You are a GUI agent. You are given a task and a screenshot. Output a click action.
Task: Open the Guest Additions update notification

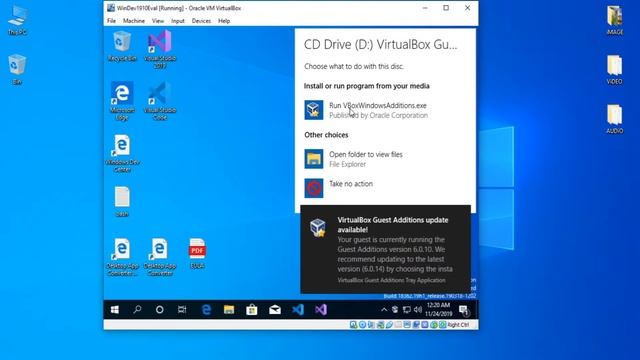pos(385,249)
